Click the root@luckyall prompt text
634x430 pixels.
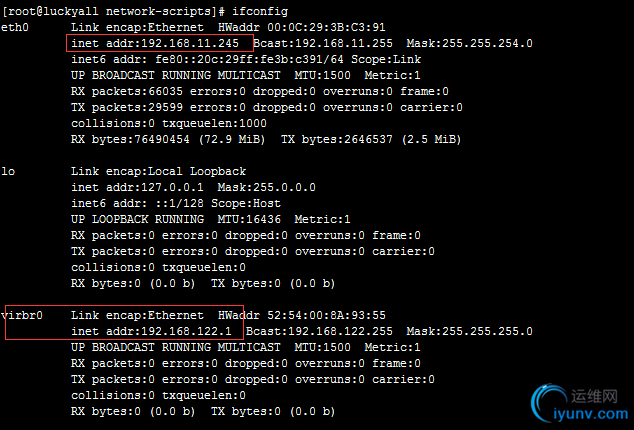click(52, 11)
